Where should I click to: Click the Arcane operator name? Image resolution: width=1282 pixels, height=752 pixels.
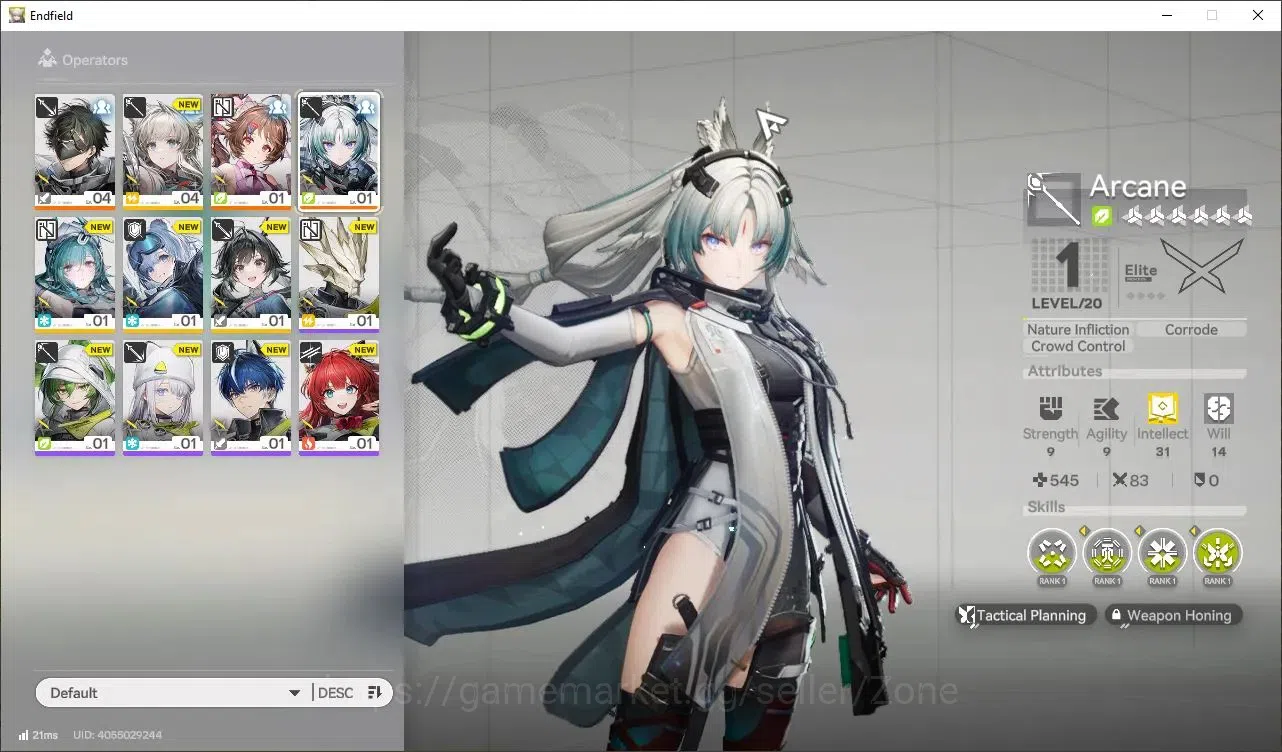pyautogui.click(x=1138, y=187)
